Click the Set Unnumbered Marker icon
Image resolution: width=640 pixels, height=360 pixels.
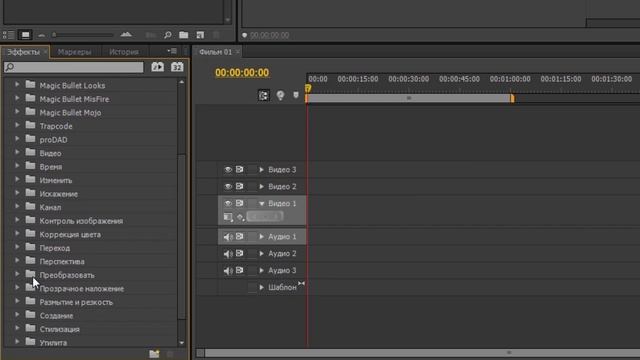point(296,96)
